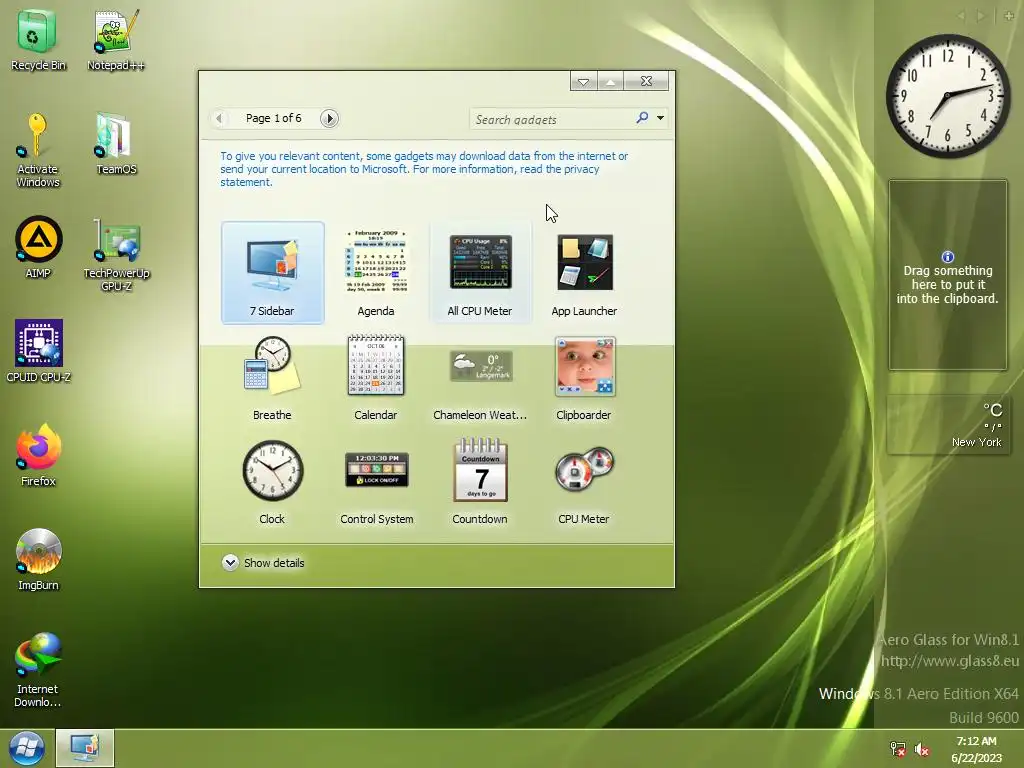Viewport: 1024px width, 768px height.
Task: Click the Search gadgets field
Action: (552, 119)
